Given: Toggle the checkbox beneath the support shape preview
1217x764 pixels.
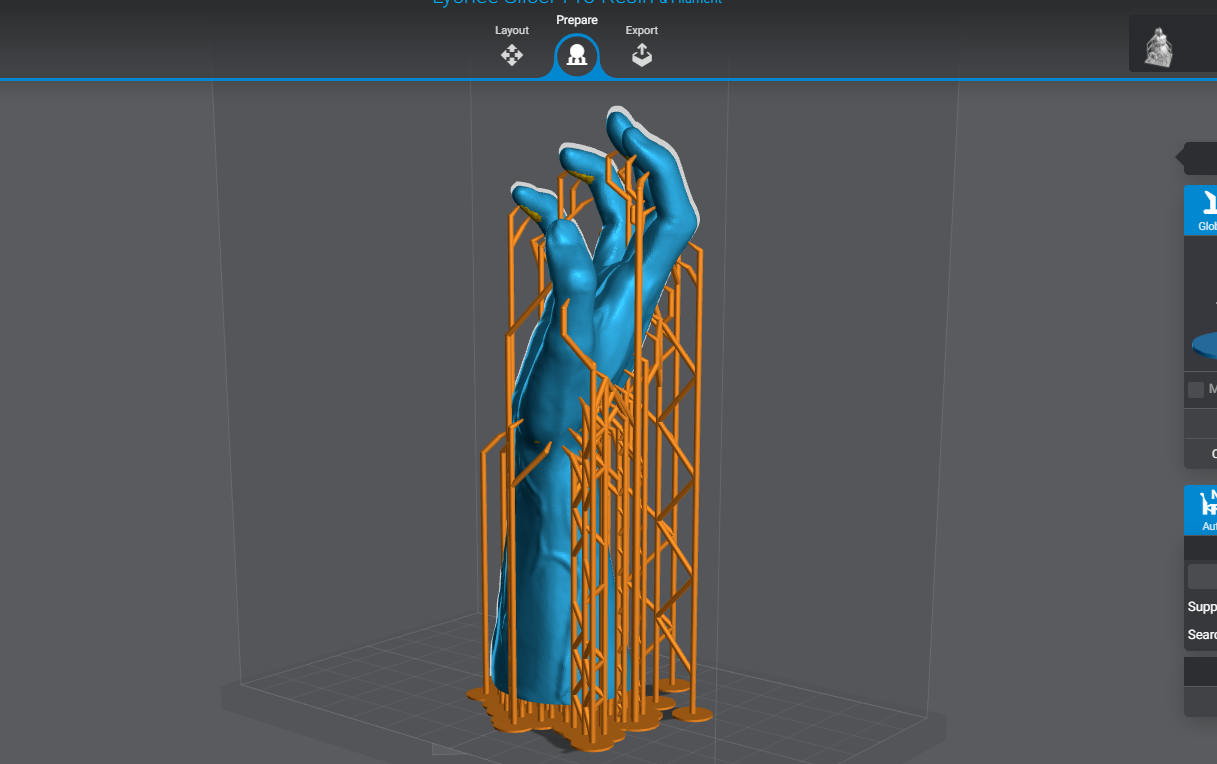Looking at the screenshot, I should click(x=1196, y=389).
